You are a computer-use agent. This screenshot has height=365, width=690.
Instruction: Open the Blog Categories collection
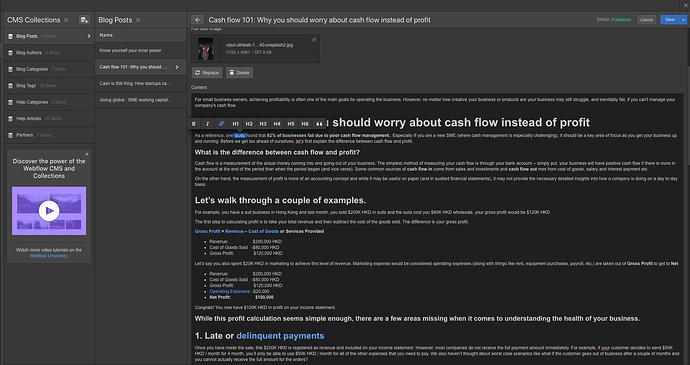(x=49, y=69)
